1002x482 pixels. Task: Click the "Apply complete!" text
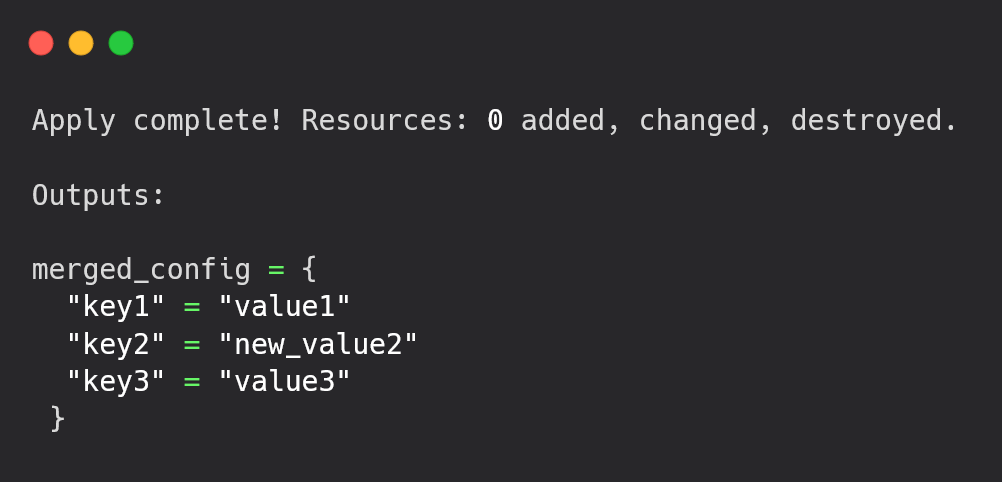point(157,120)
